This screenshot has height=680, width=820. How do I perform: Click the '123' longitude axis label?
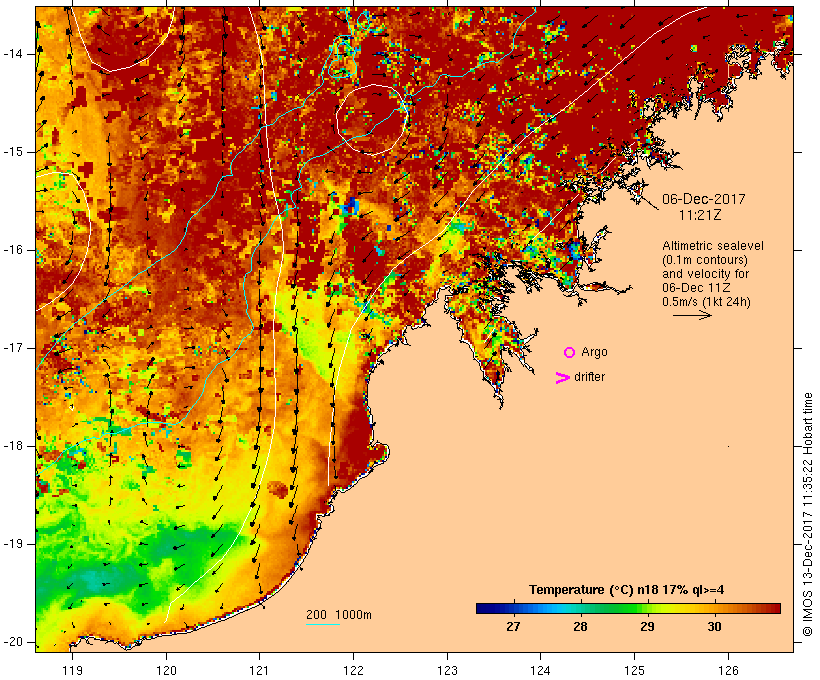tap(447, 670)
